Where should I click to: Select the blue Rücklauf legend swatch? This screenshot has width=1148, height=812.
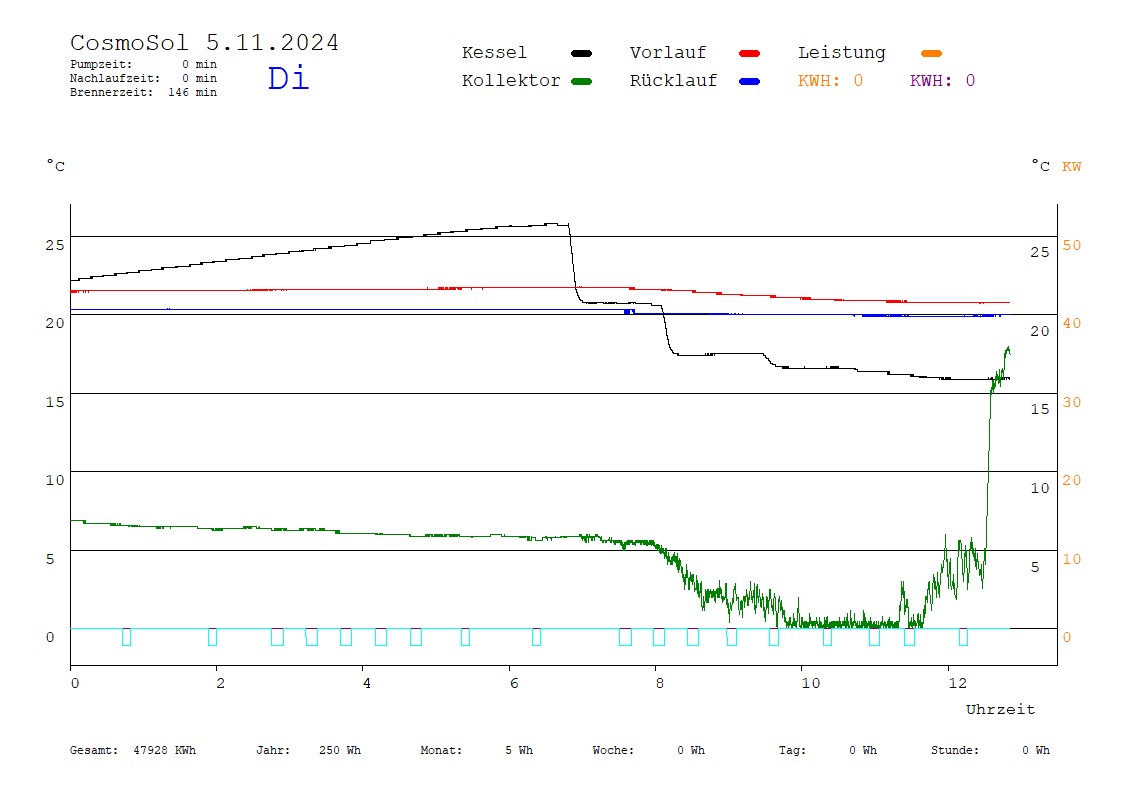(750, 81)
